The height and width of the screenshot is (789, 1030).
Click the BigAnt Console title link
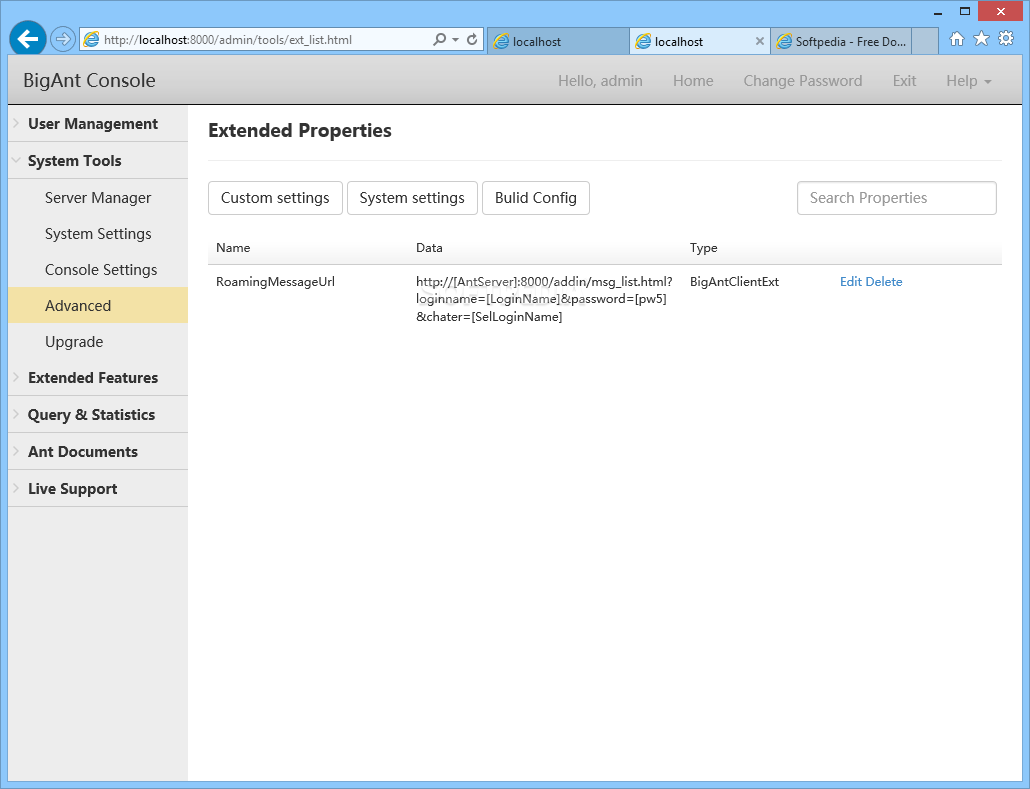pos(89,80)
